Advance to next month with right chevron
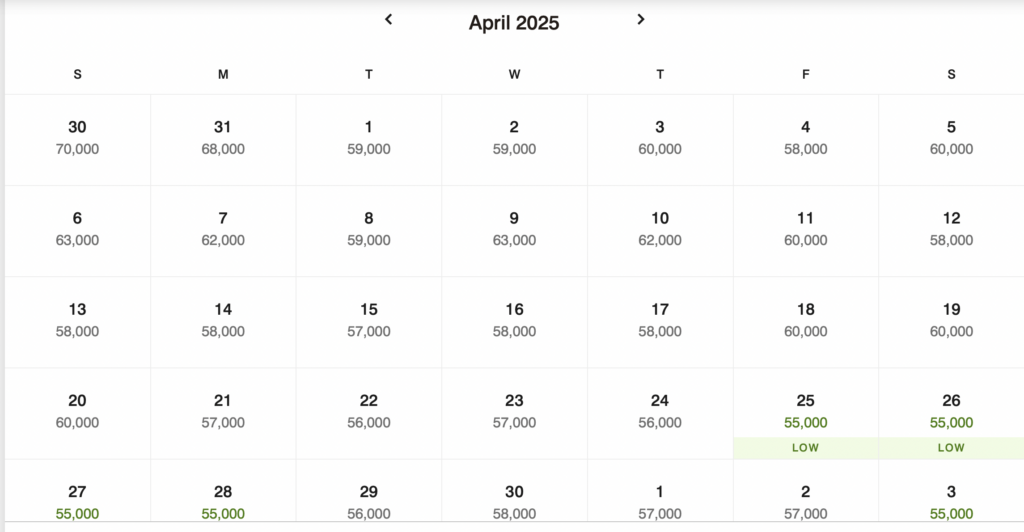Image resolution: width=1024 pixels, height=532 pixels. pos(641,19)
